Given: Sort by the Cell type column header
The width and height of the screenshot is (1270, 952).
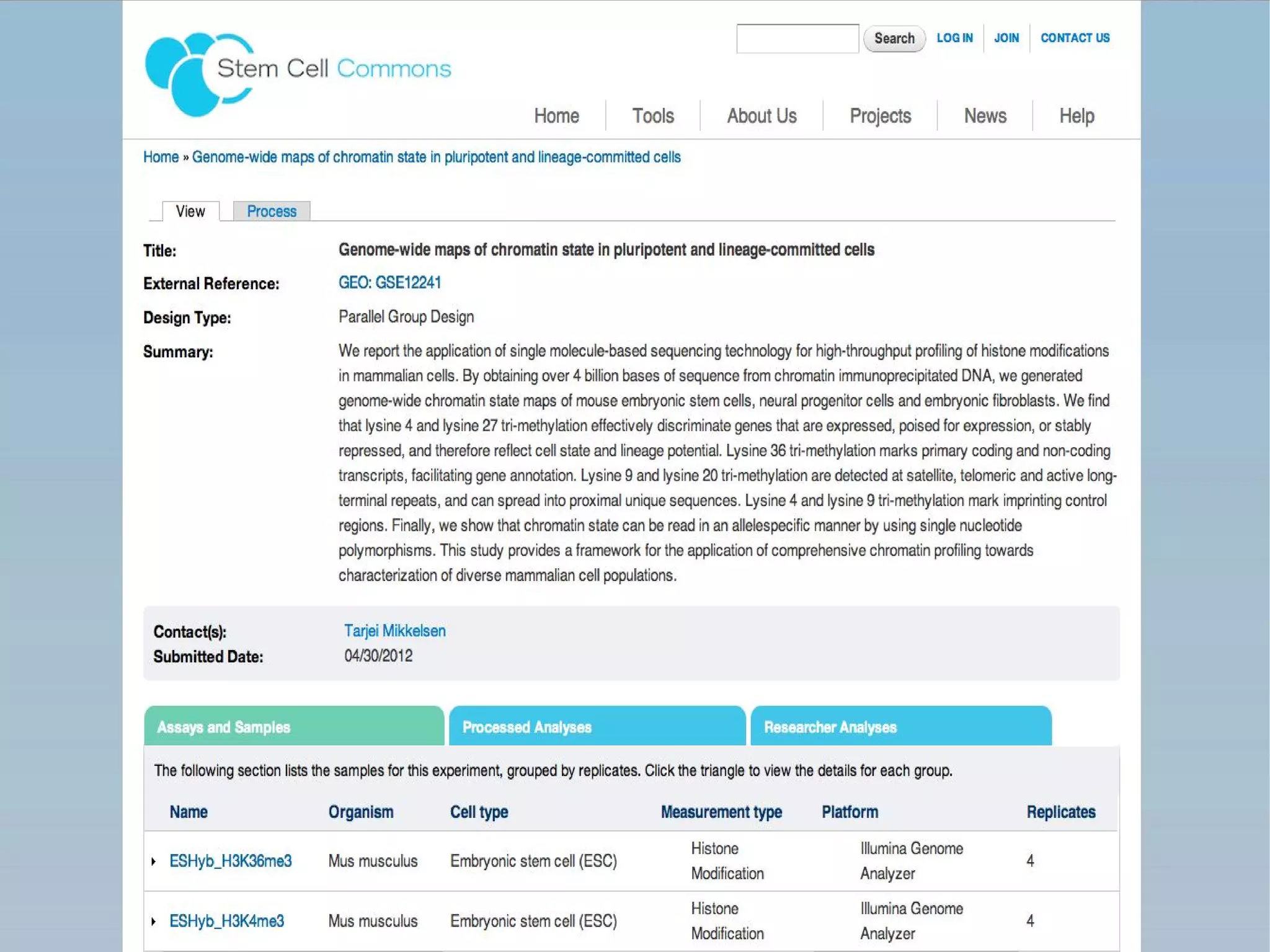Looking at the screenshot, I should [x=479, y=812].
